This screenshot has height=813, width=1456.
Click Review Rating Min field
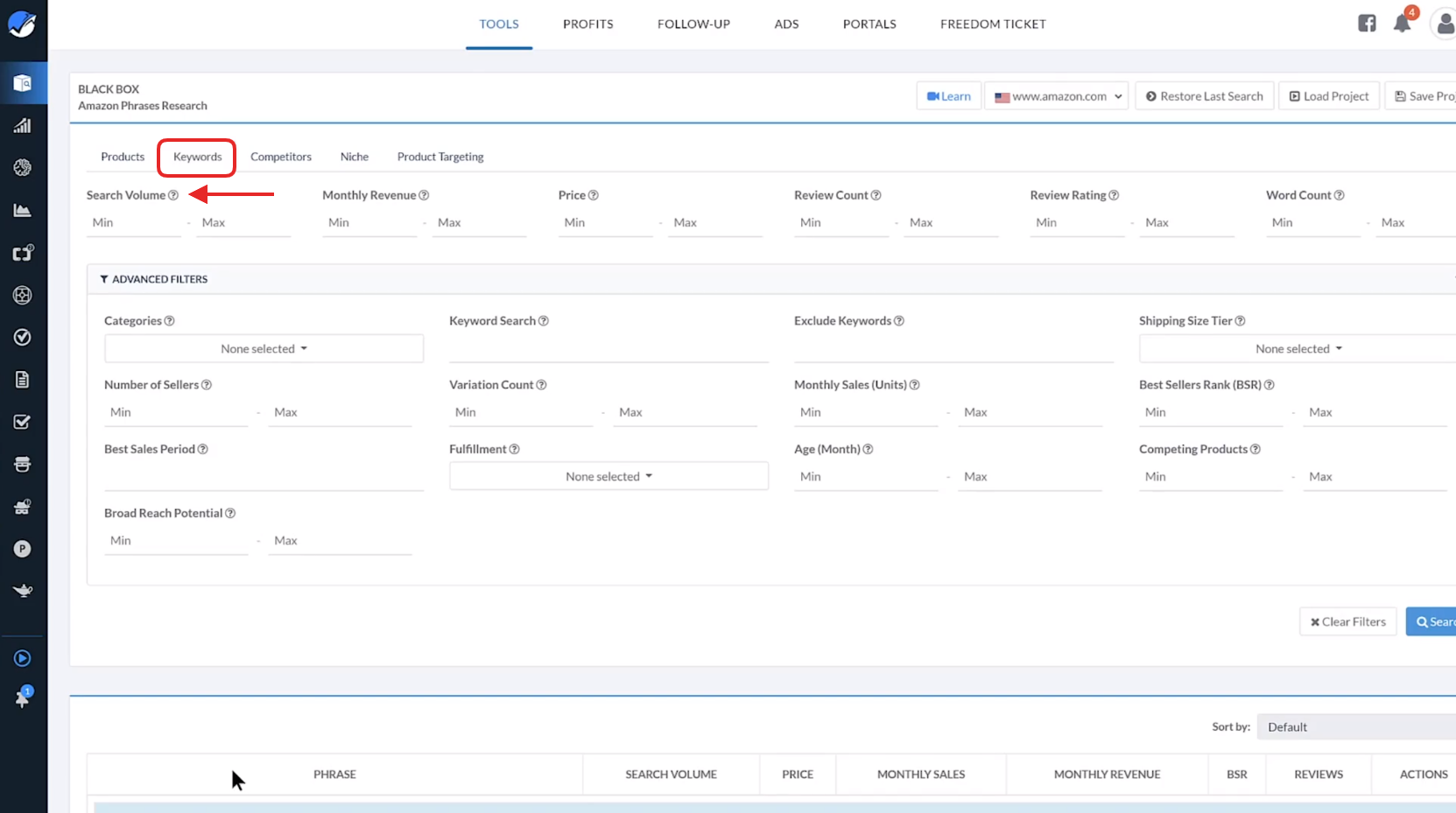[1078, 223]
